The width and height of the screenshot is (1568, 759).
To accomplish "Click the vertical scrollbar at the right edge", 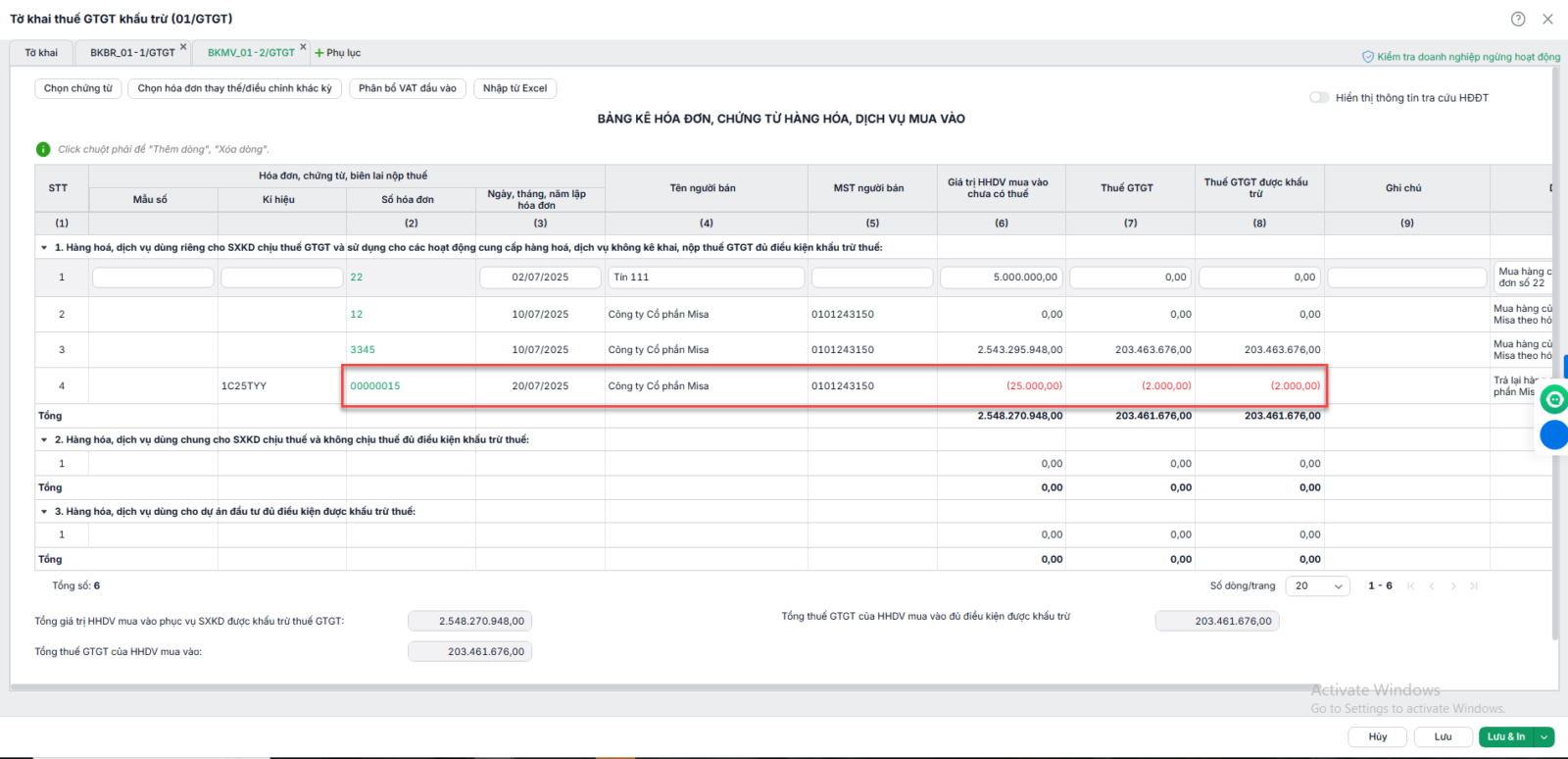I will click(1555, 353).
